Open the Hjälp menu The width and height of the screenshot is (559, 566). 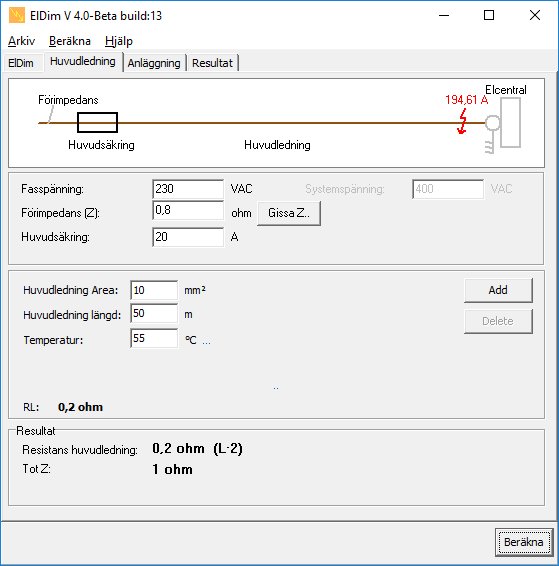coord(119,41)
